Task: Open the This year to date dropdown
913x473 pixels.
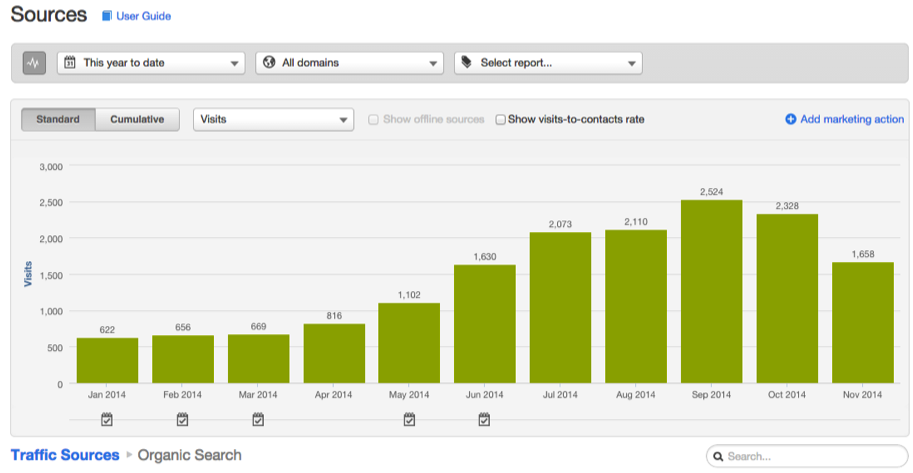Action: (x=151, y=63)
